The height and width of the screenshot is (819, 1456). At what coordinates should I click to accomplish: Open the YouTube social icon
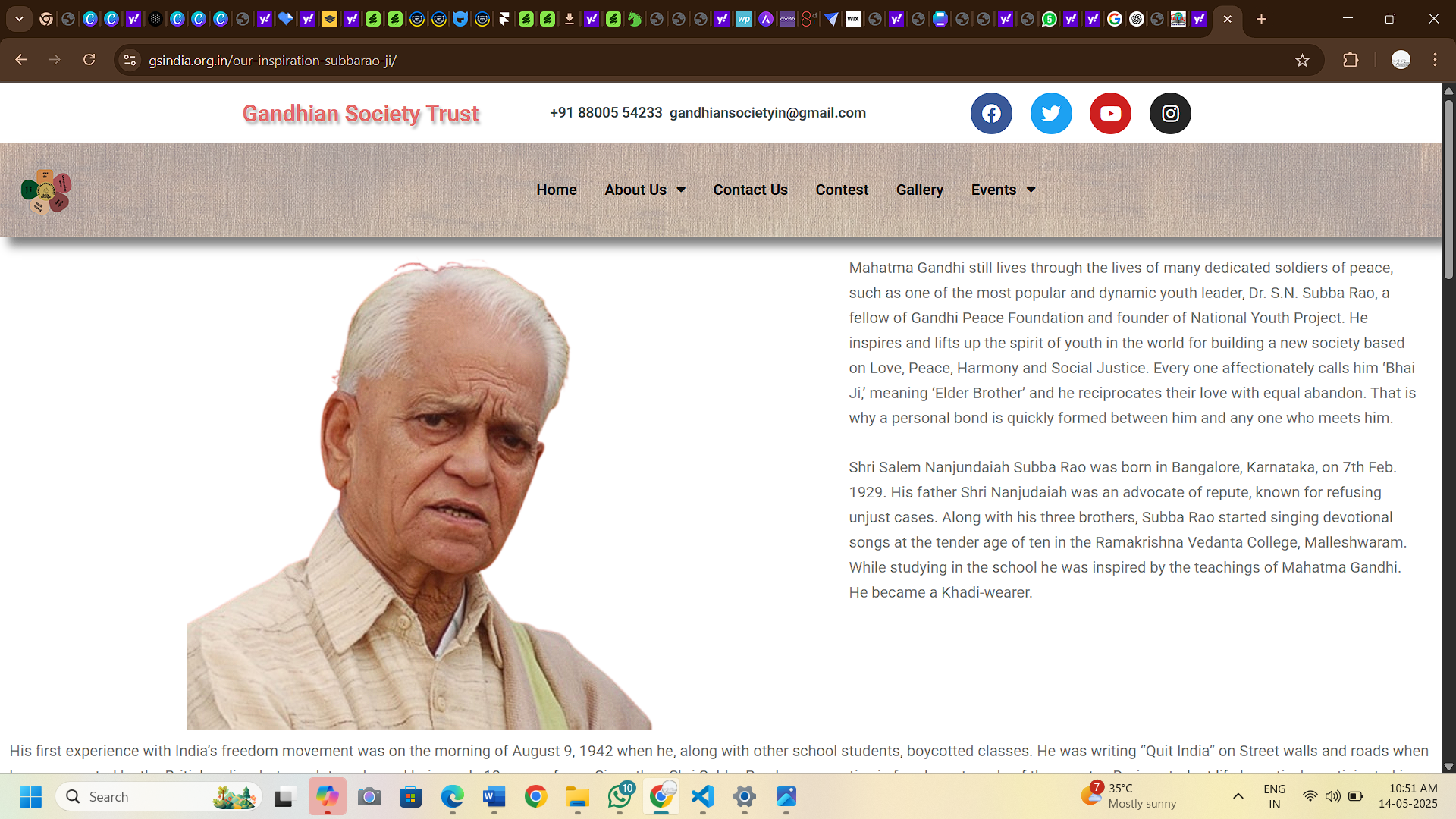click(x=1110, y=114)
